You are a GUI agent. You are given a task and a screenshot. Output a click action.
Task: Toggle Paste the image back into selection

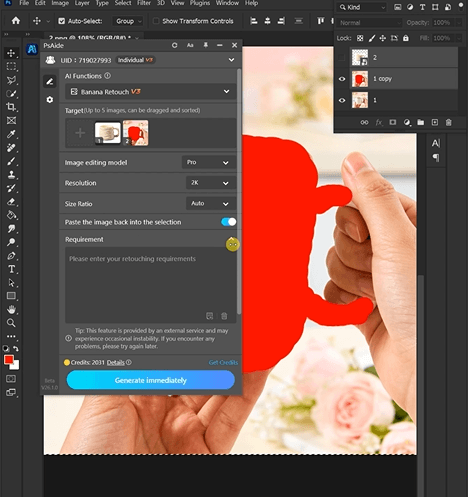pos(229,222)
